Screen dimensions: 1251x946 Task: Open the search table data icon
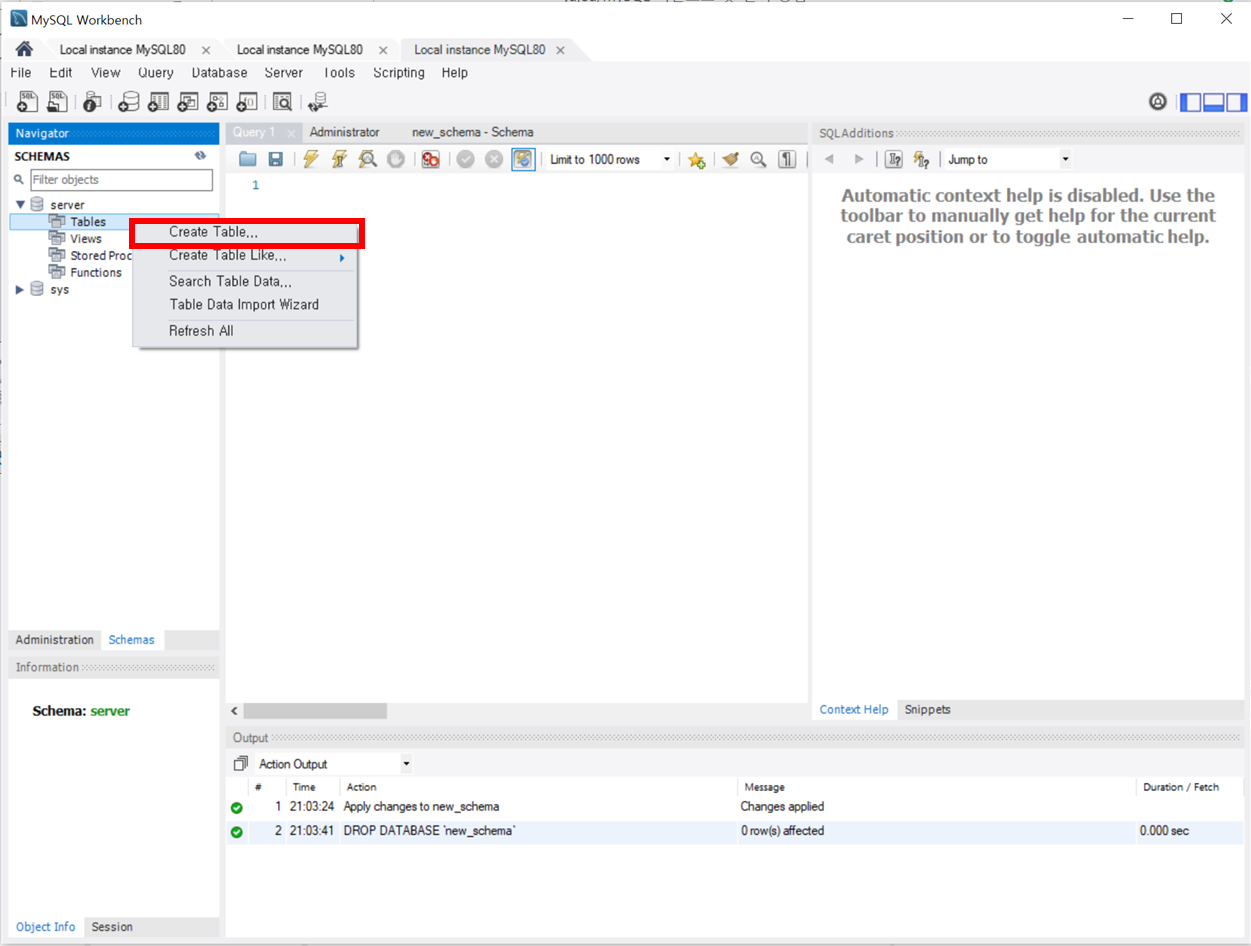tap(282, 101)
